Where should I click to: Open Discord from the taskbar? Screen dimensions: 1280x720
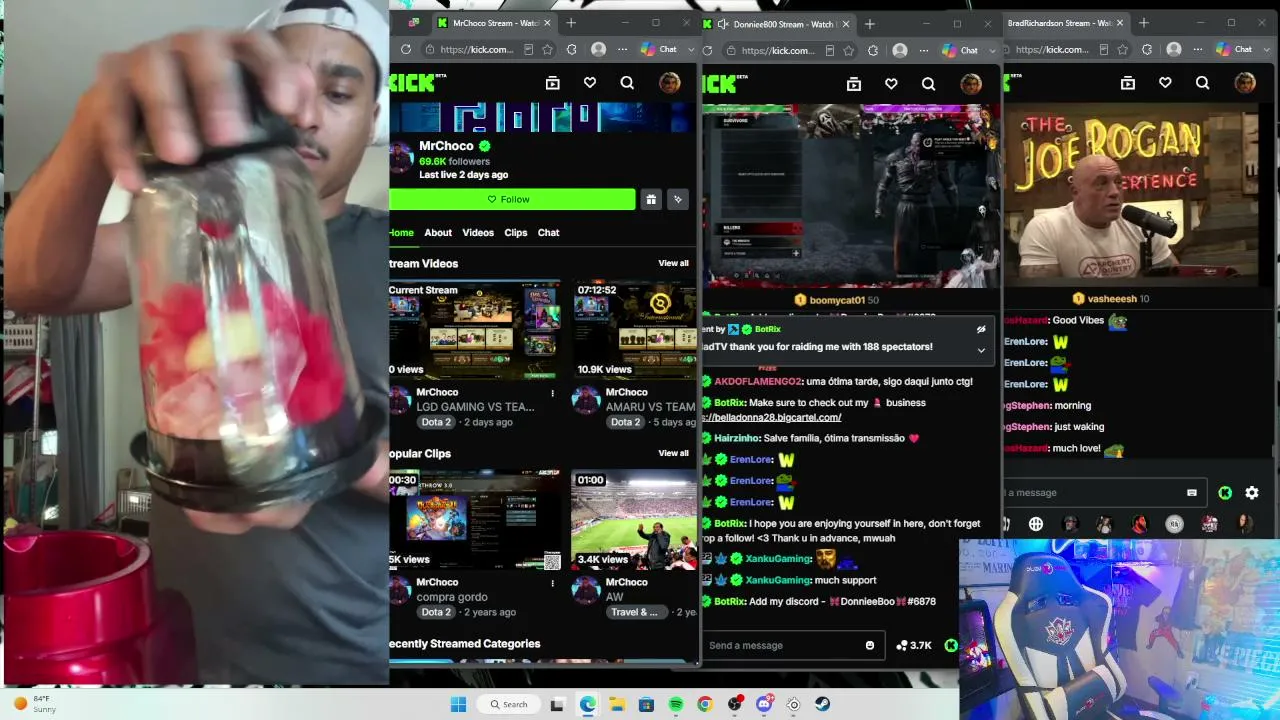coord(764,704)
